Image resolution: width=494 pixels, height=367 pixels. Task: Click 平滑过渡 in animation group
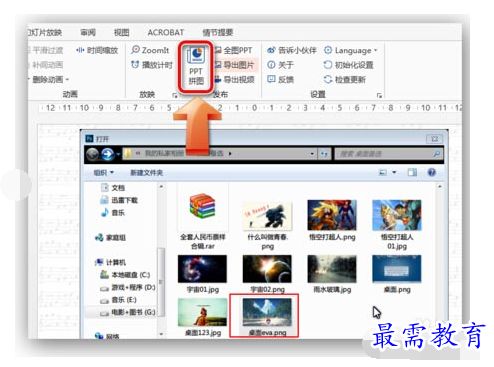[x=46, y=50]
